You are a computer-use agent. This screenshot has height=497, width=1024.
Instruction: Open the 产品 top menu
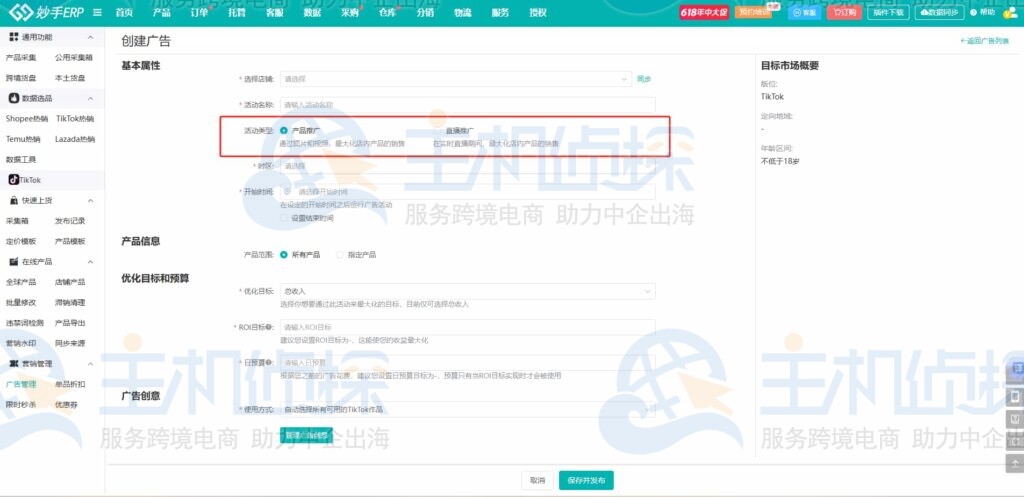pyautogui.click(x=161, y=12)
